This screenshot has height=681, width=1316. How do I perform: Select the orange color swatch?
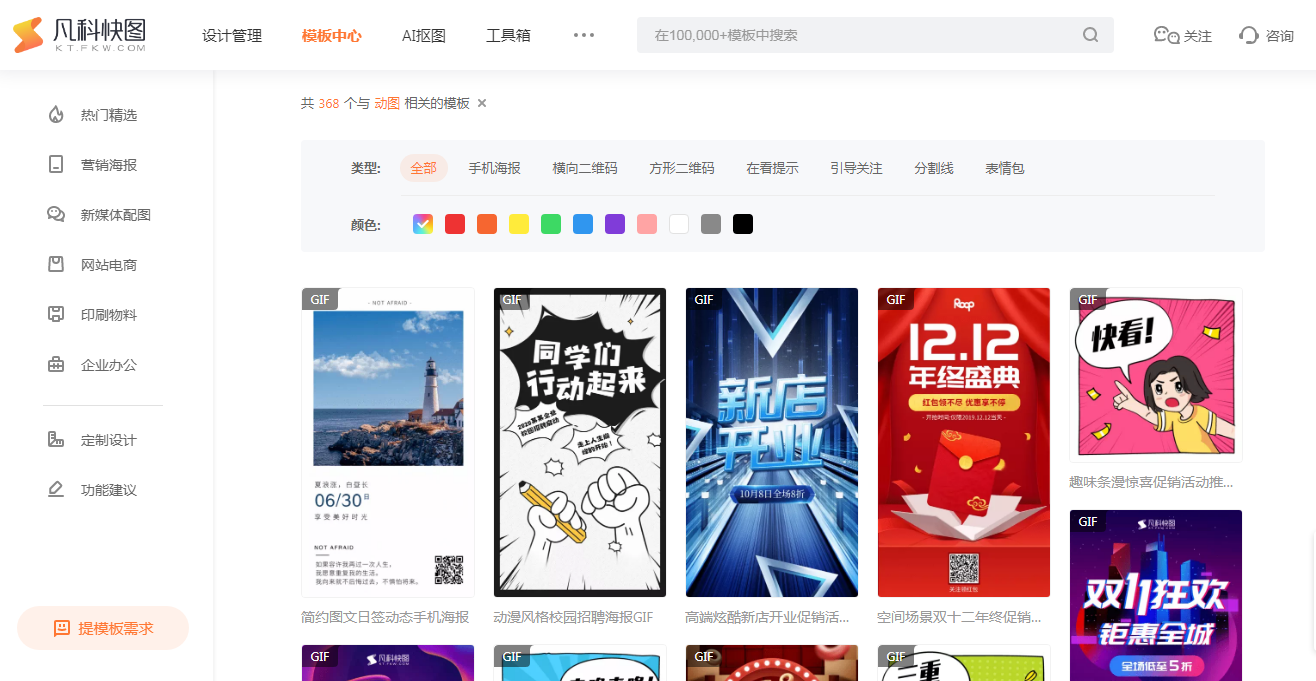(x=487, y=224)
